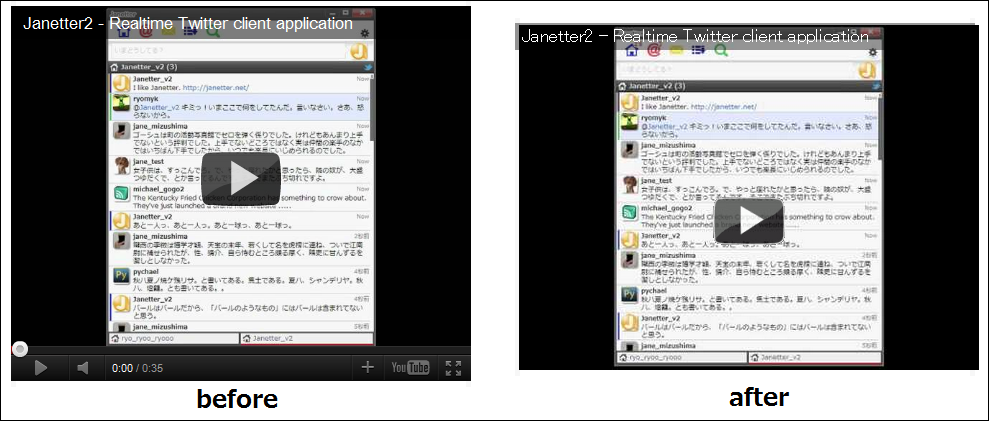Viewport: 989px width, 421px height.
Task: Click the plus (watch later) icon in the 'before' player
Action: (x=367, y=367)
